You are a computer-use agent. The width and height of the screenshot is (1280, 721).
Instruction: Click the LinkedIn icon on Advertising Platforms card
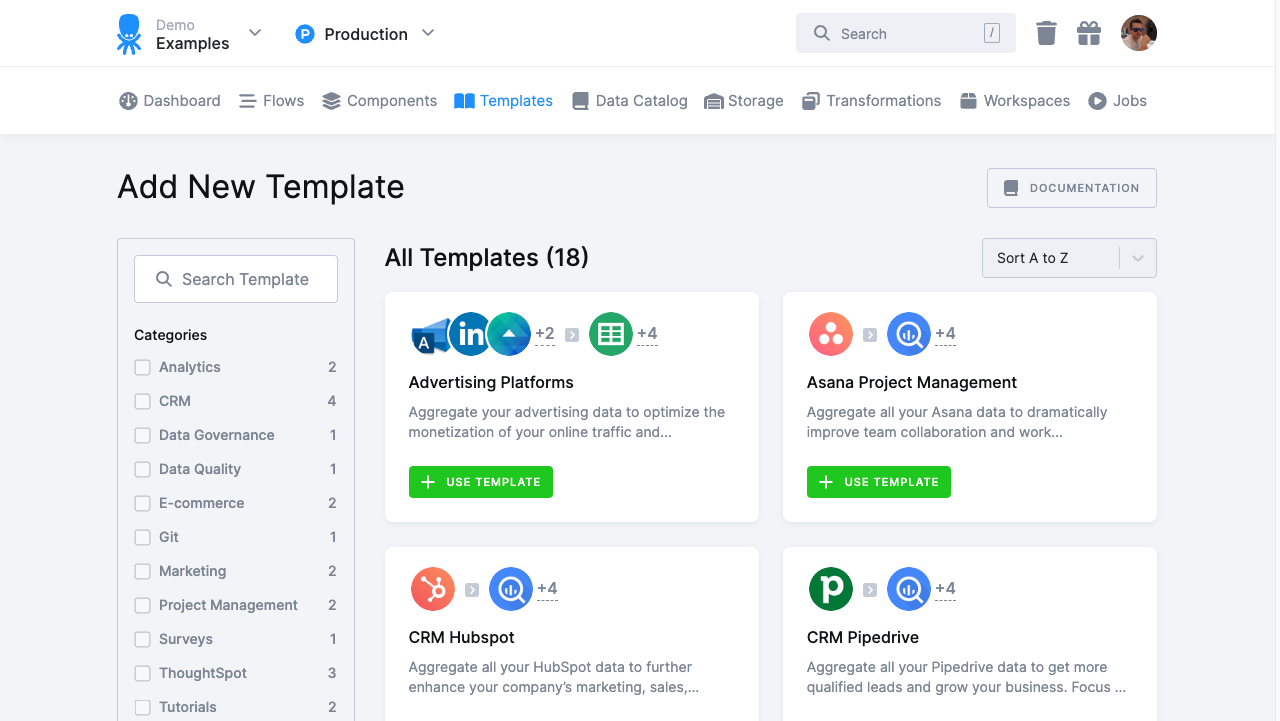470,334
